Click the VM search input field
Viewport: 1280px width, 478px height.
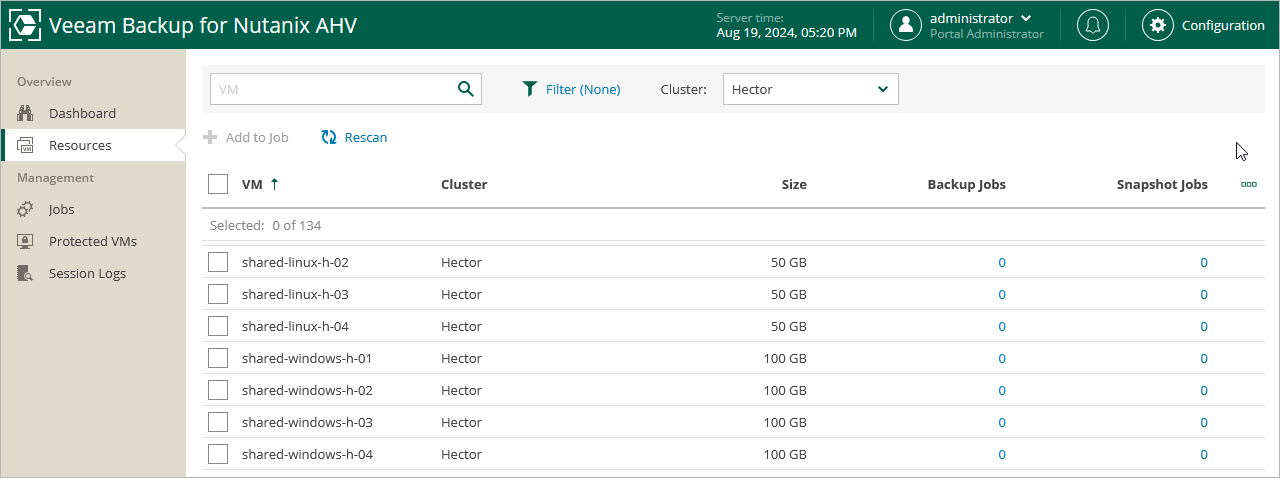click(x=332, y=89)
